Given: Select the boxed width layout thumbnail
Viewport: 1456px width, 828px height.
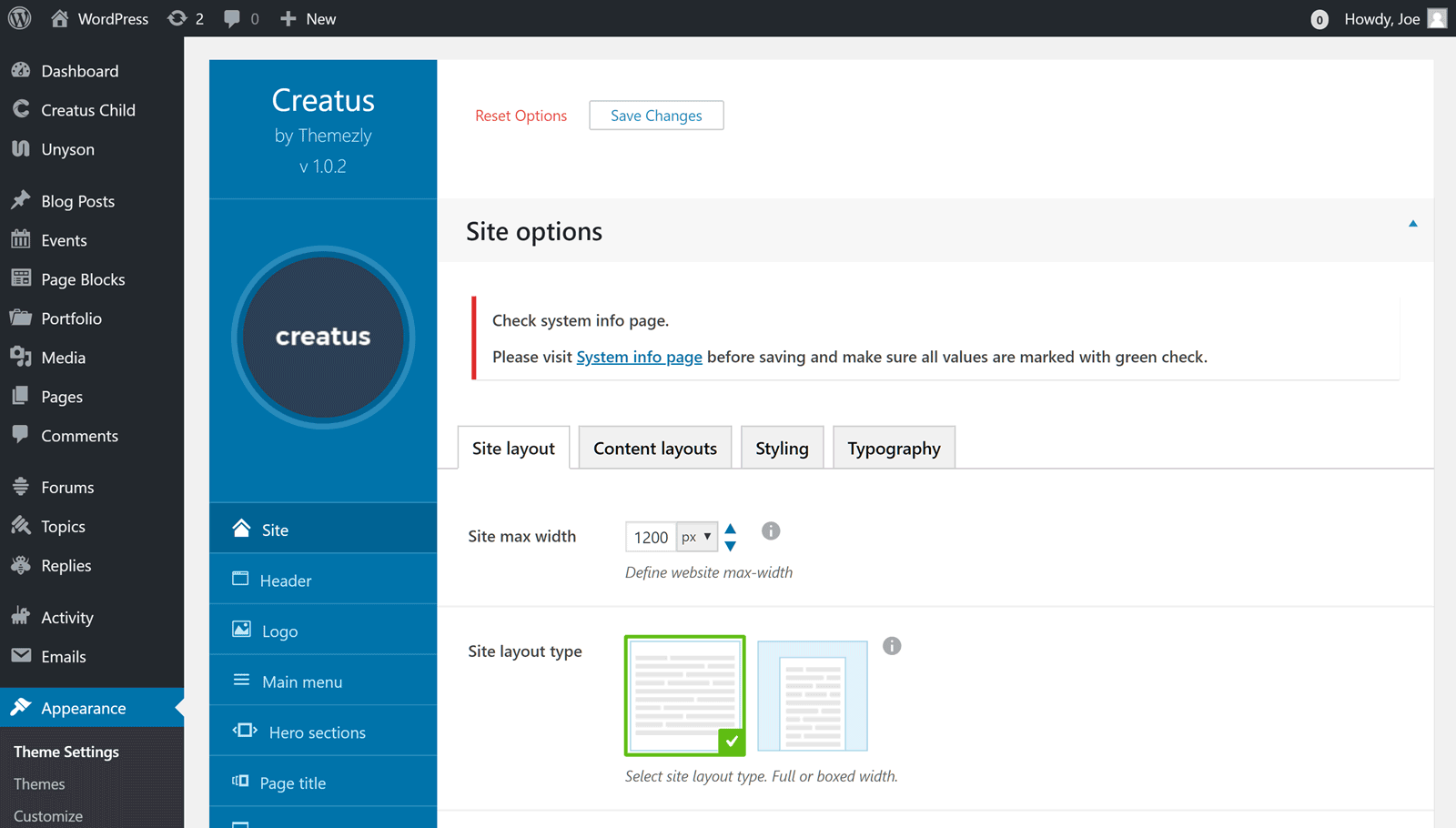Looking at the screenshot, I should point(813,696).
